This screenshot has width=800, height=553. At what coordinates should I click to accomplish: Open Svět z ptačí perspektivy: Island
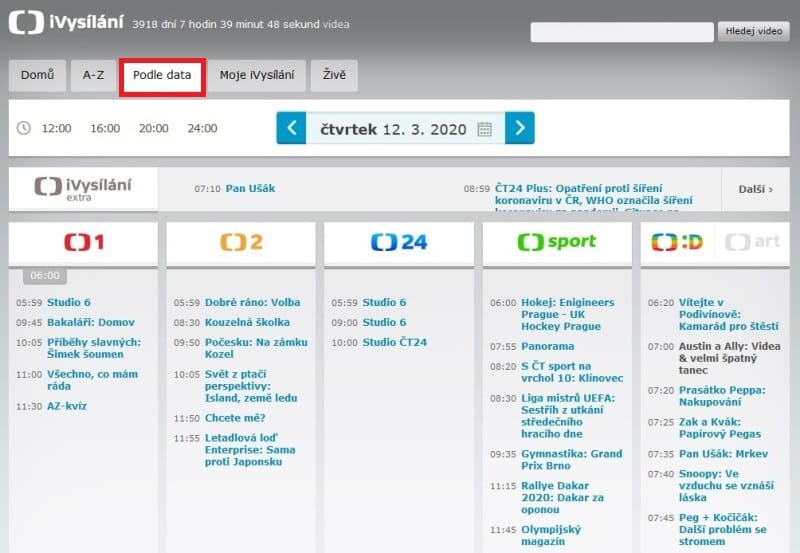coord(251,386)
